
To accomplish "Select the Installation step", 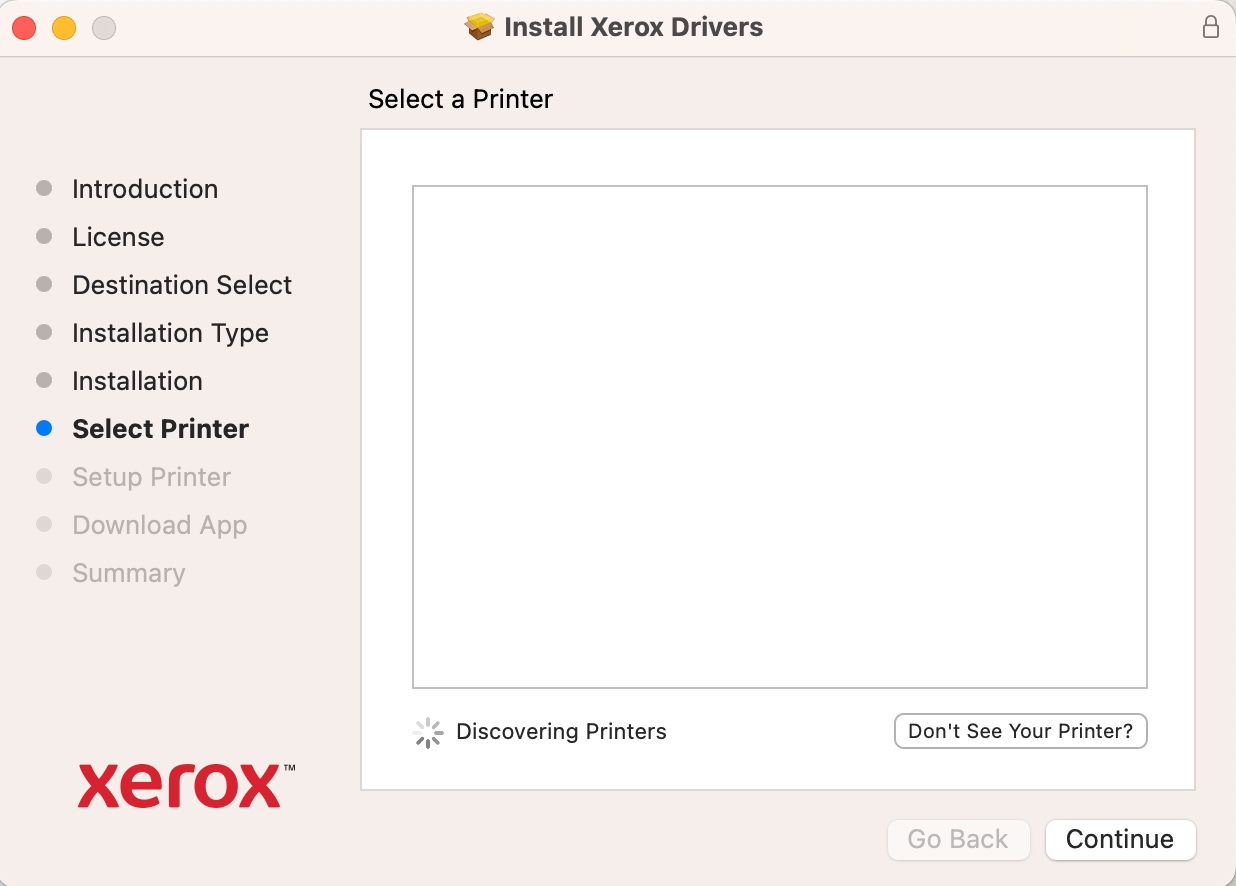I will click(137, 380).
